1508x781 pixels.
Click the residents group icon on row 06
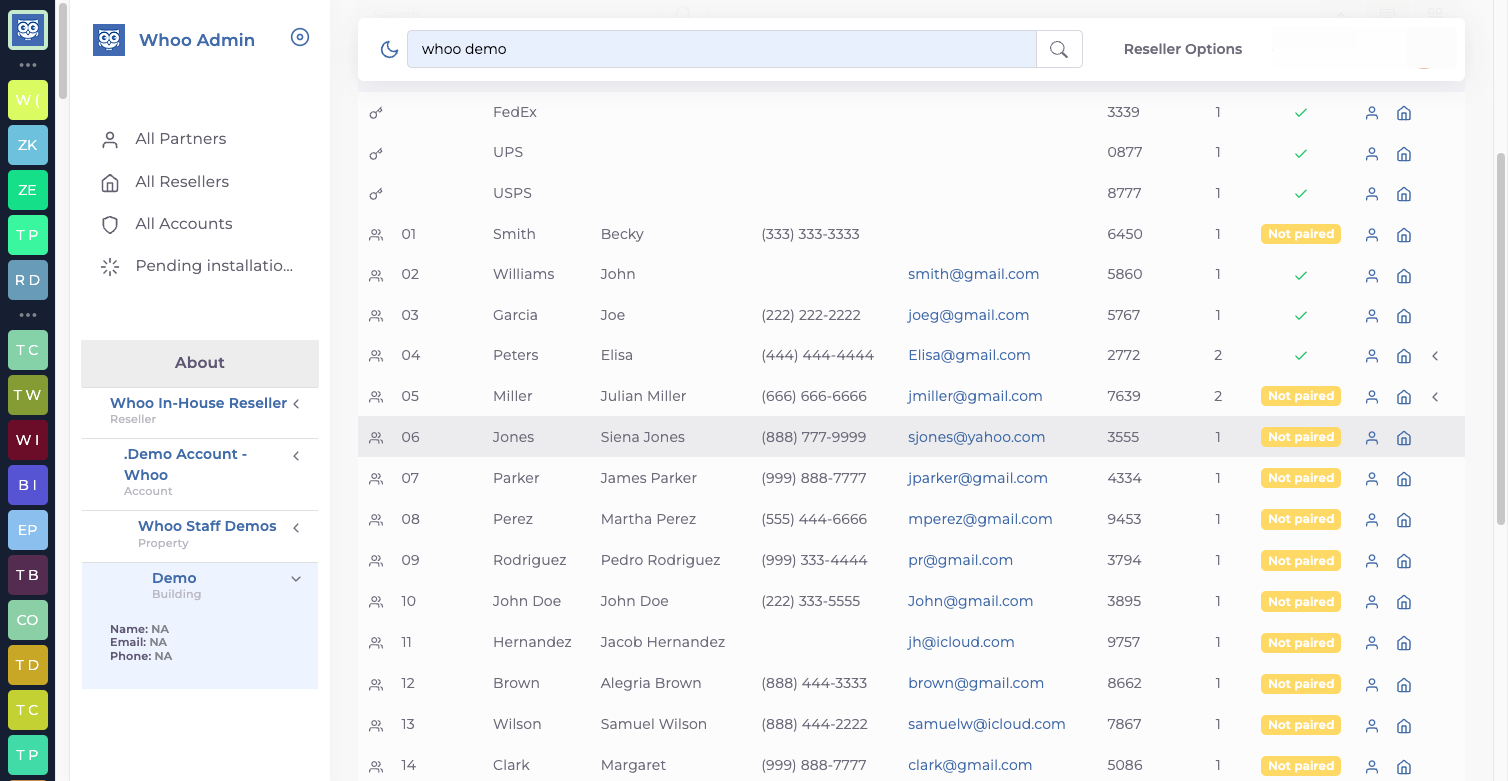click(x=376, y=438)
